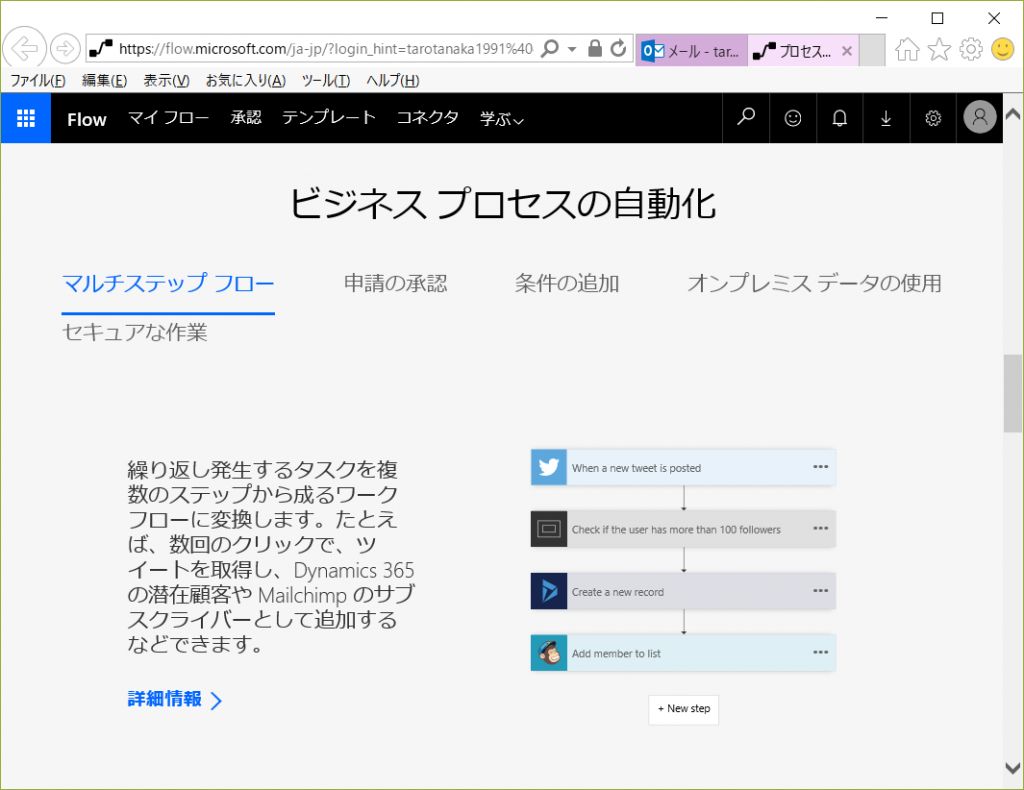
Task: Switch to the メール browser tab
Action: [692, 50]
